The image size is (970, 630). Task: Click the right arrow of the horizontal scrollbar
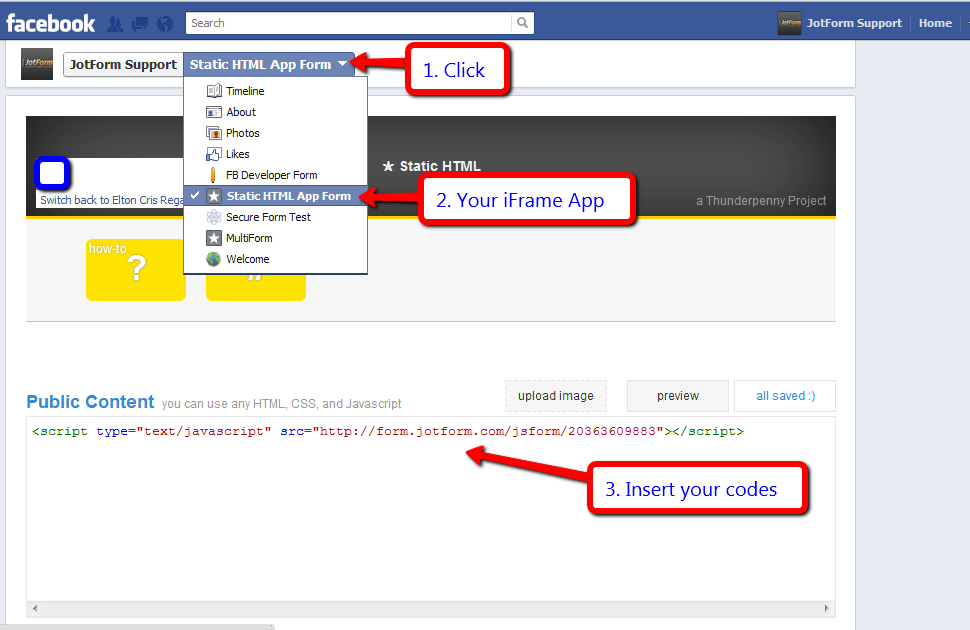click(x=827, y=609)
